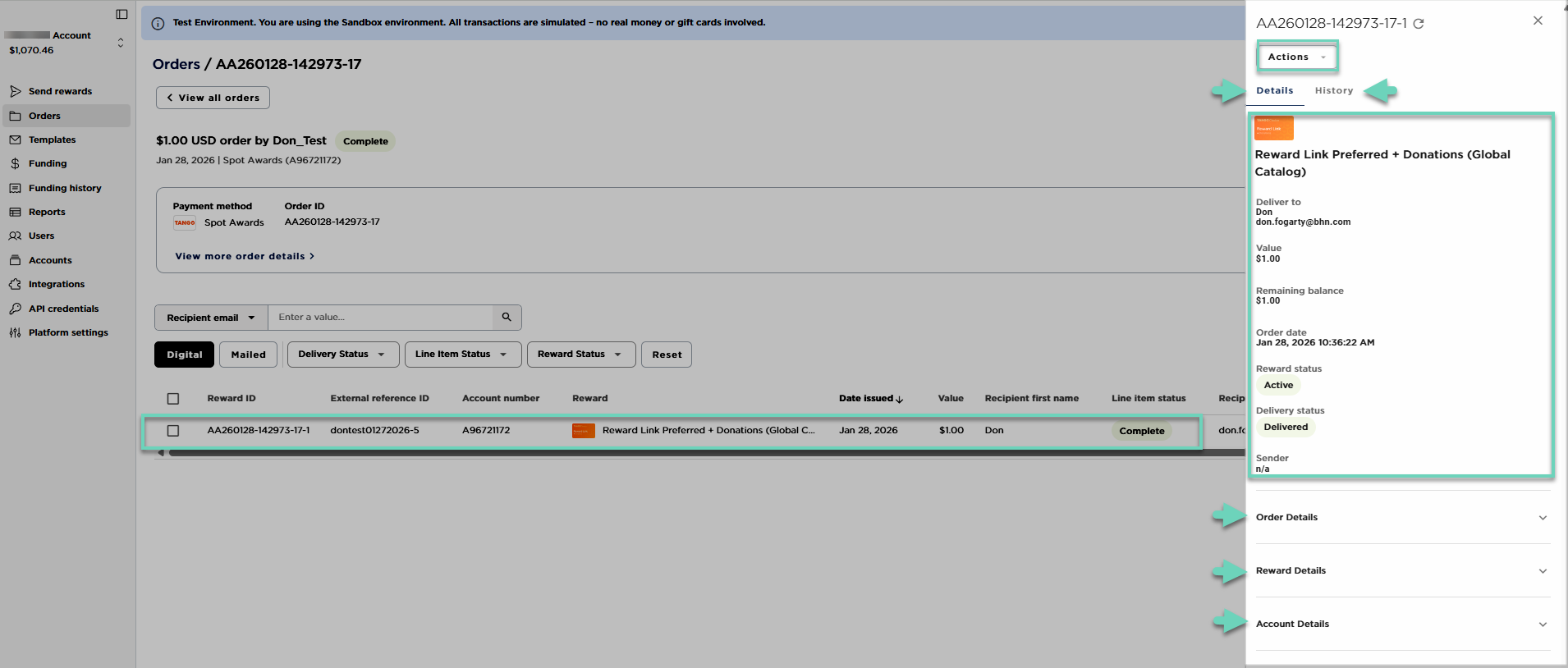
Task: Click the recipient email search field
Action: coord(381,318)
